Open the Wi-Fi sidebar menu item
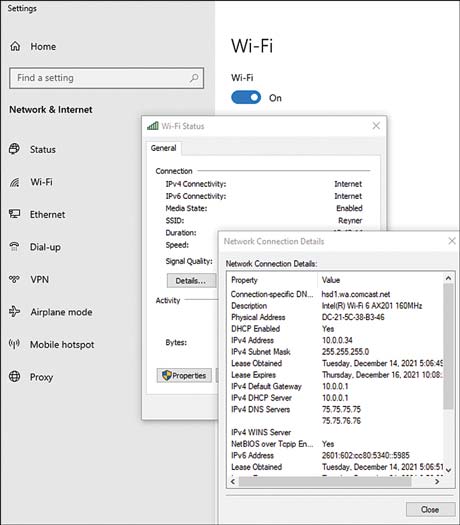Viewport: 460px width, 525px height. (x=42, y=182)
